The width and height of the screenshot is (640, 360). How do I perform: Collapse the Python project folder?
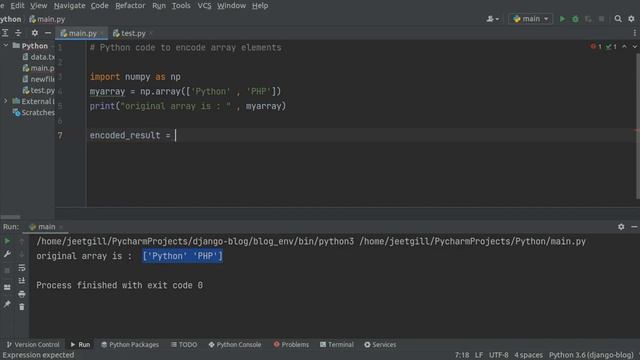(5, 46)
